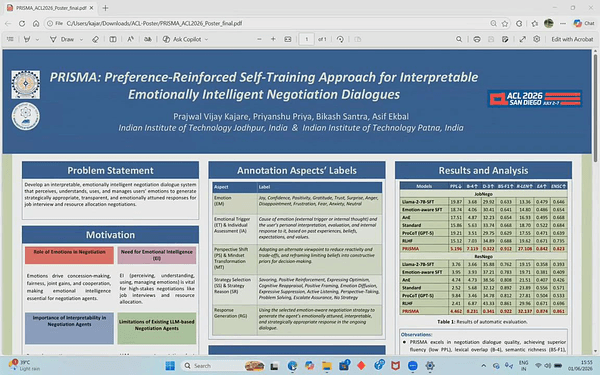Enter full screen mode for PDF
The height and width of the screenshot is (375, 600).
(x=523, y=39)
